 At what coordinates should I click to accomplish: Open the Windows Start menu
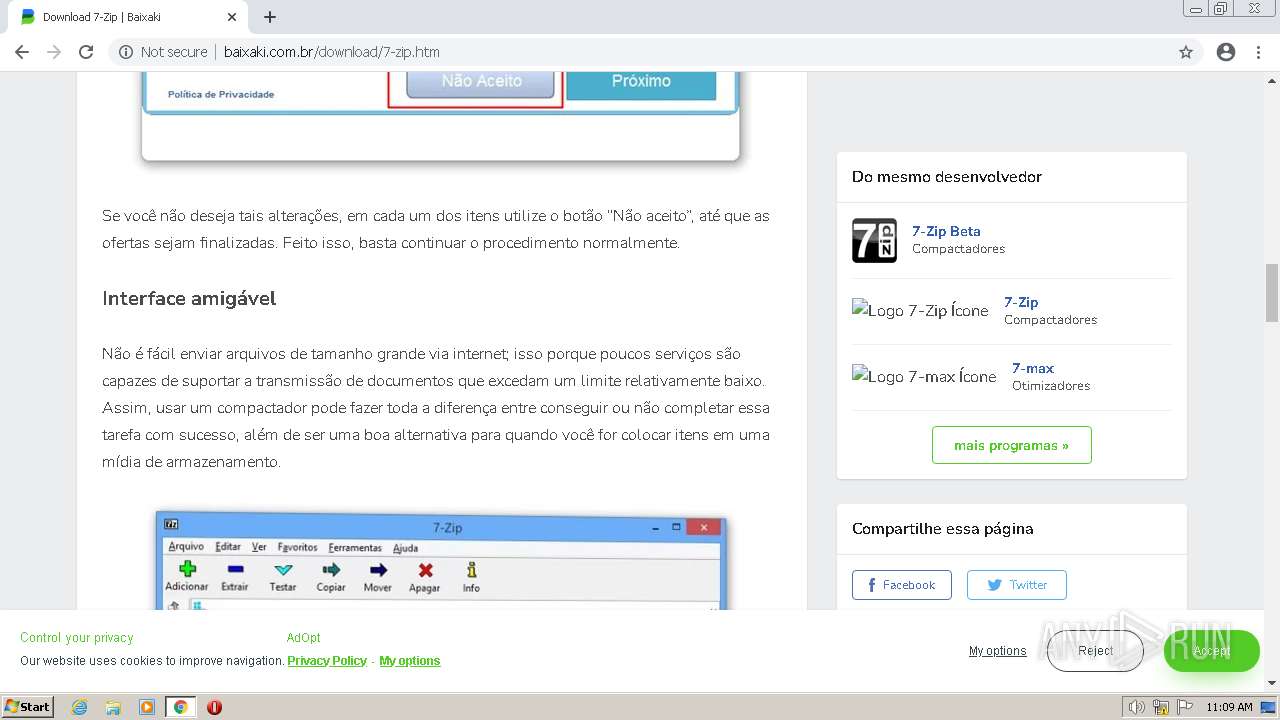(x=28, y=706)
